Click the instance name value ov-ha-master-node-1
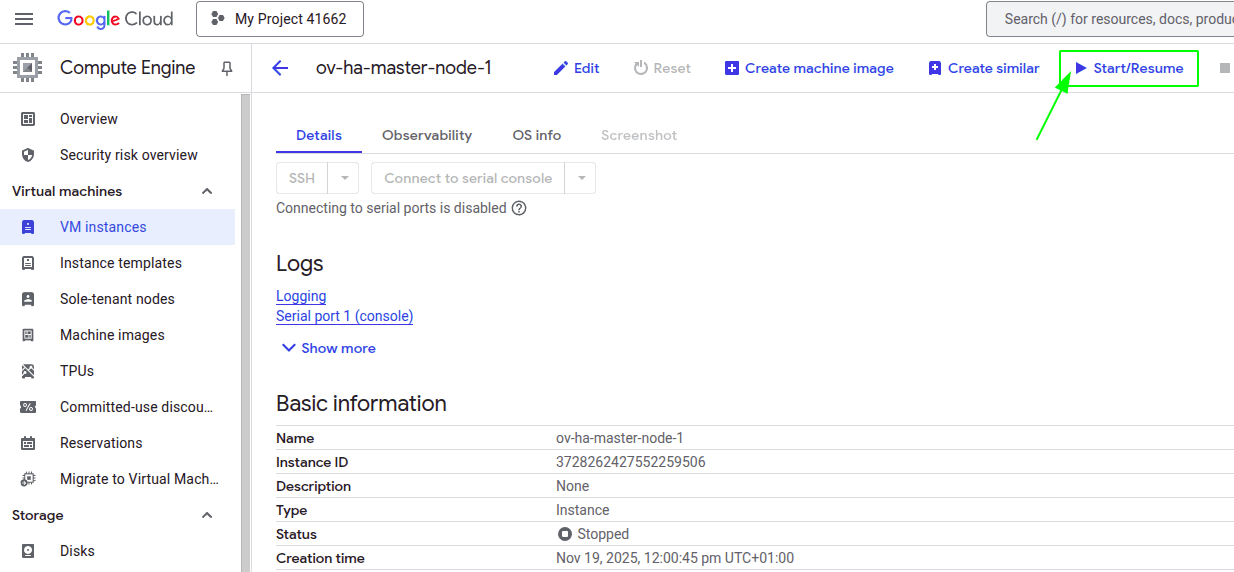The width and height of the screenshot is (1234, 572). [x=620, y=438]
